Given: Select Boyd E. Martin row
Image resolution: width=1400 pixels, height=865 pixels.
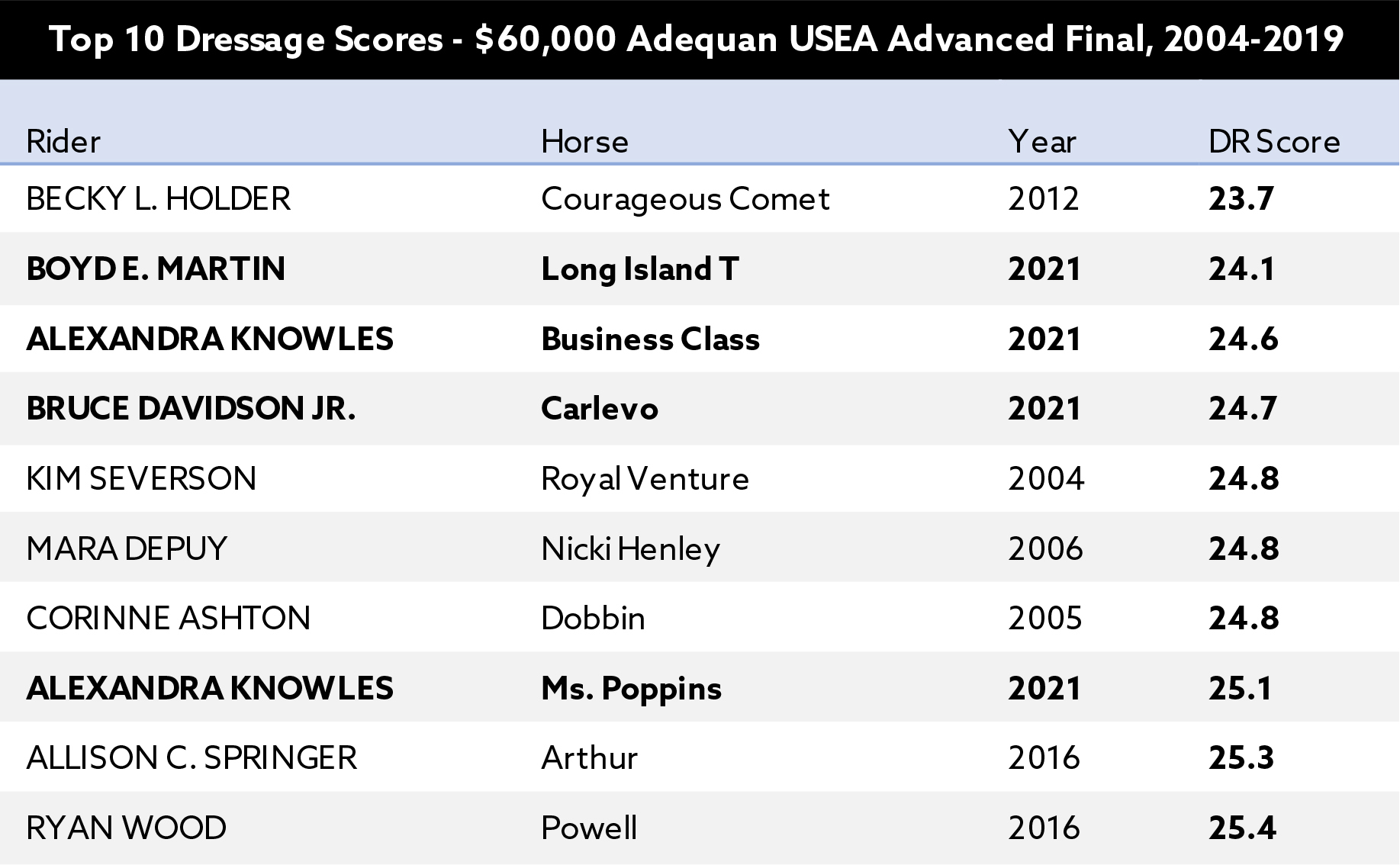Looking at the screenshot, I should (x=700, y=269).
